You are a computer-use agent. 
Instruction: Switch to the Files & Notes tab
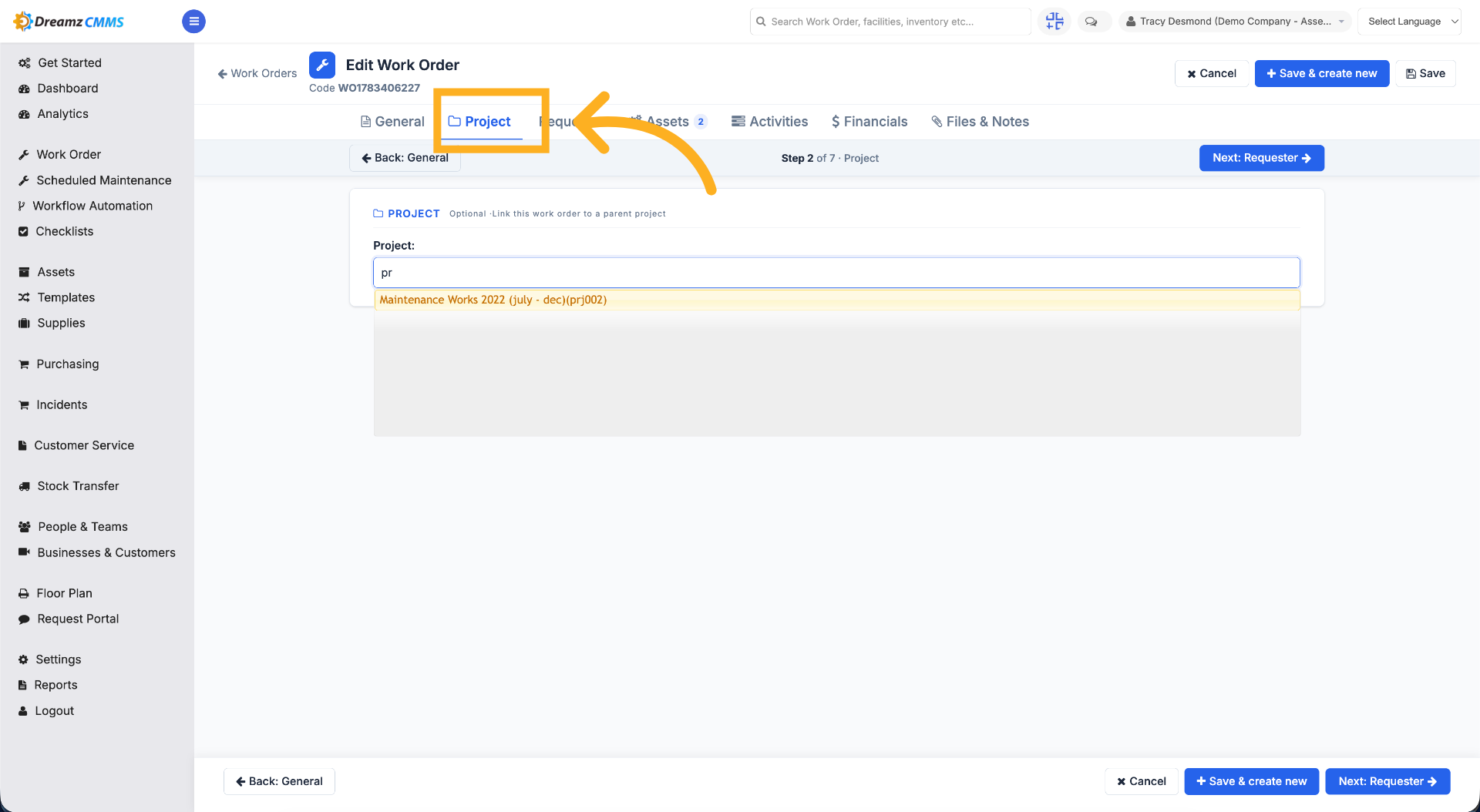980,122
